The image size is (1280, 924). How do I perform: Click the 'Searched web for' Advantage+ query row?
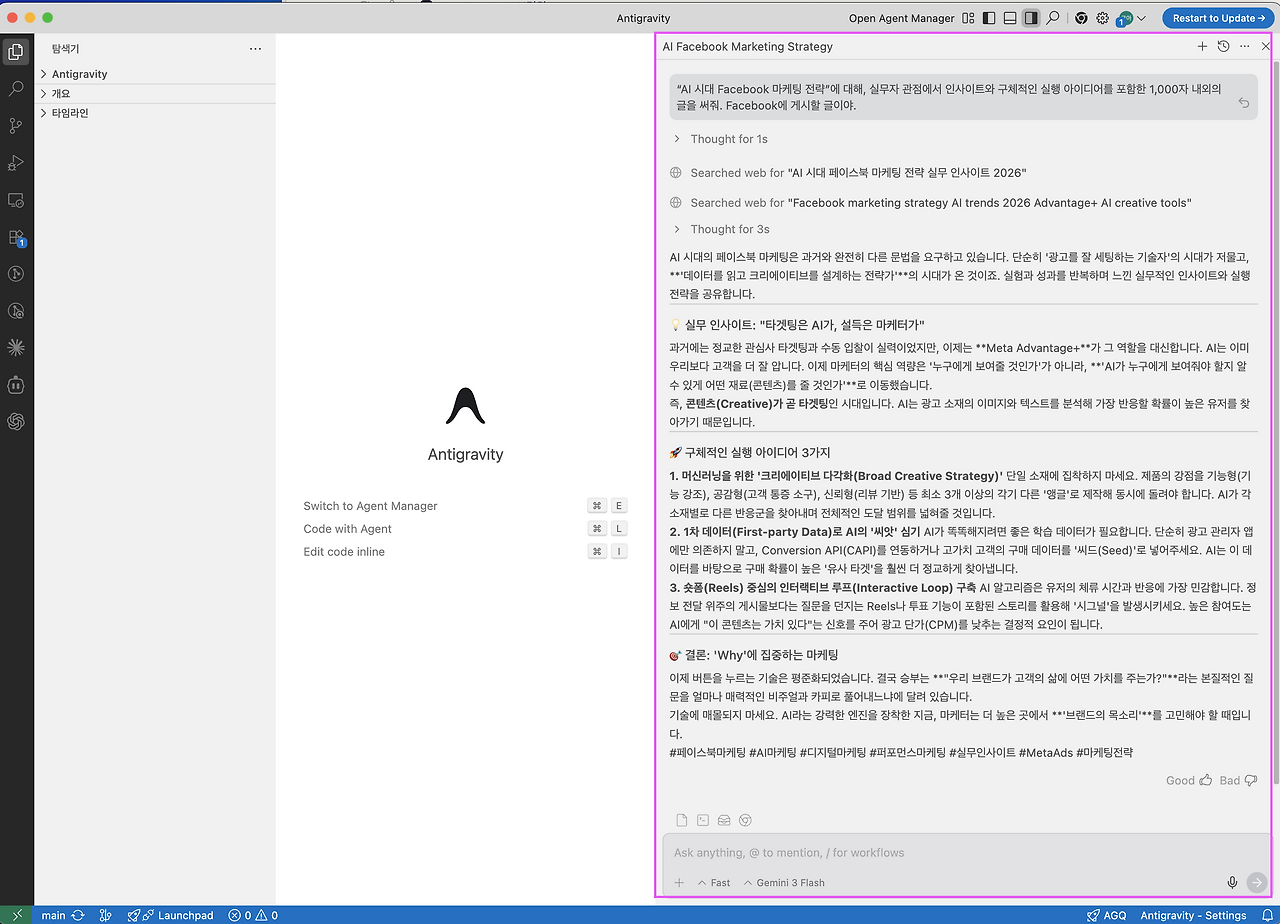[x=931, y=203]
